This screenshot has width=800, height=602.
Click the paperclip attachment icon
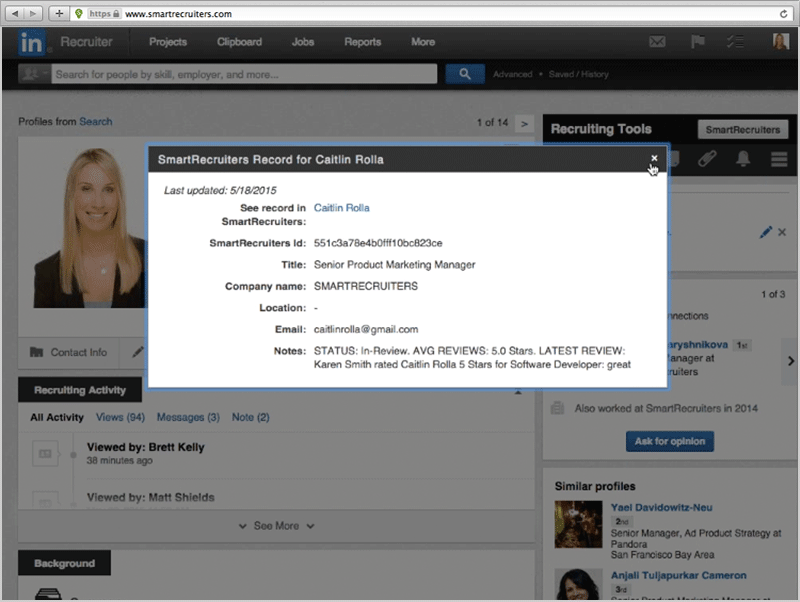[707, 159]
